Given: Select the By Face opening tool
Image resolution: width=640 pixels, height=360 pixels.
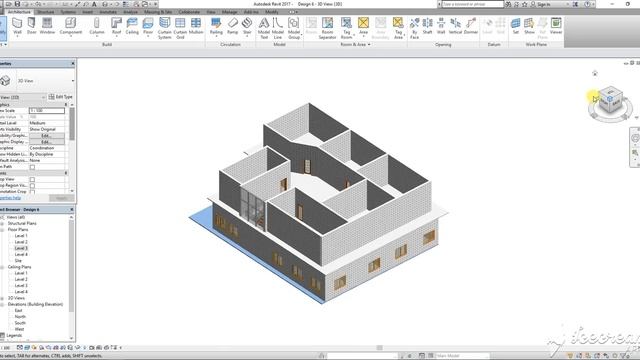Looking at the screenshot, I should 414,28.
